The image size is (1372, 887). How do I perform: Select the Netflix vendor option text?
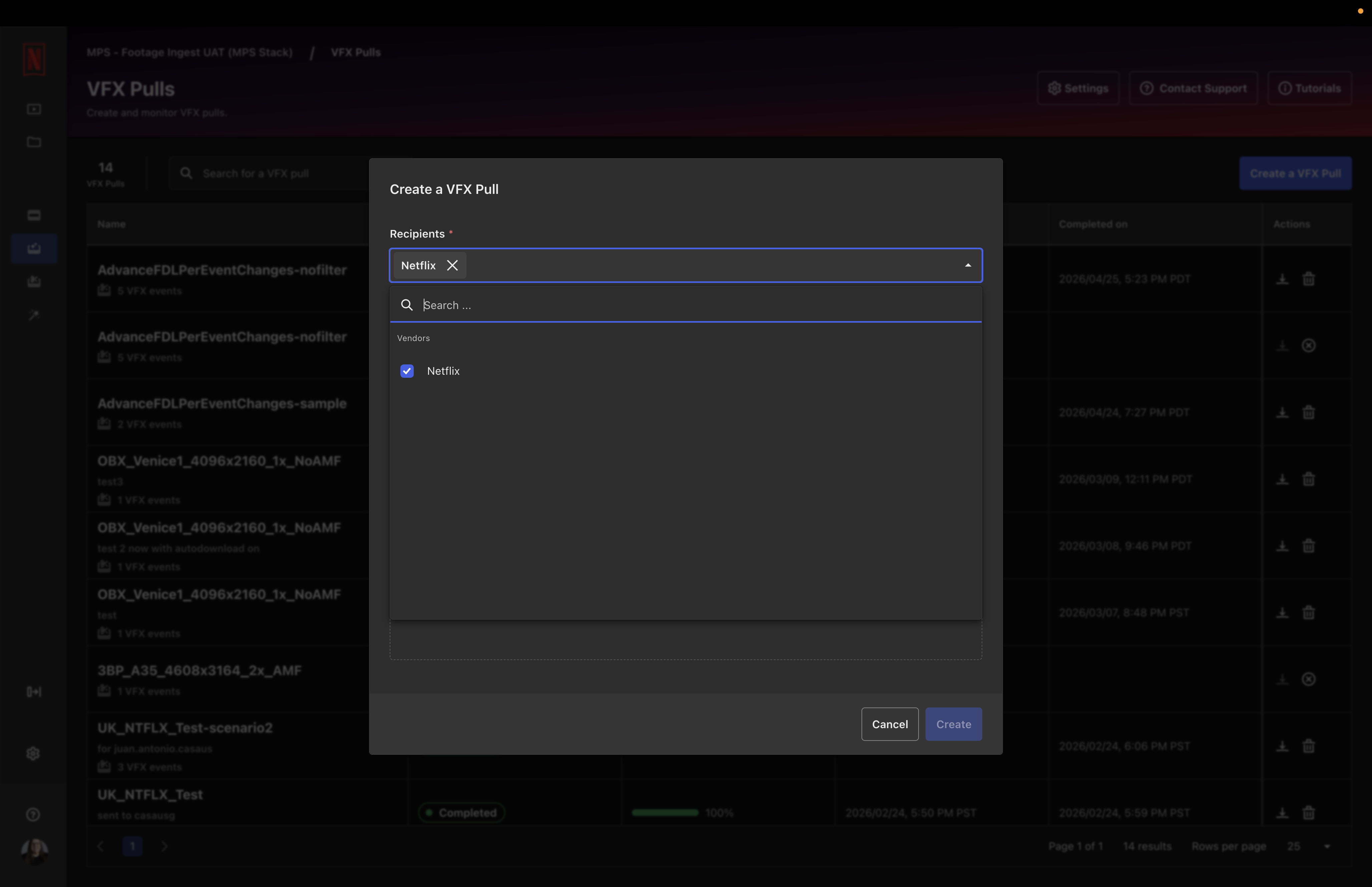point(443,371)
